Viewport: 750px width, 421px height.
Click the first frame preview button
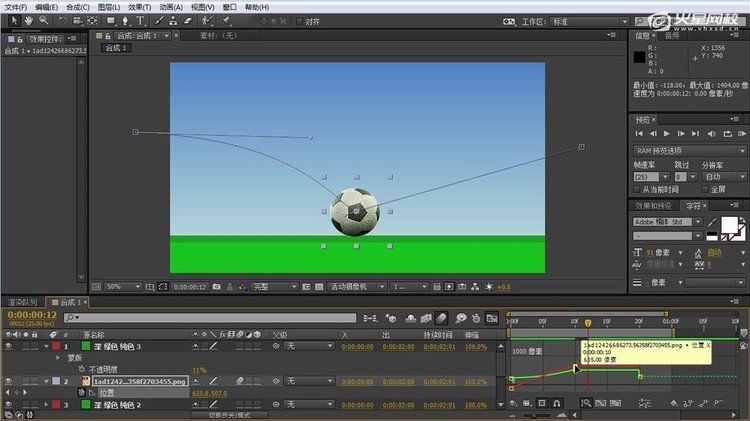pyautogui.click(x=639, y=133)
